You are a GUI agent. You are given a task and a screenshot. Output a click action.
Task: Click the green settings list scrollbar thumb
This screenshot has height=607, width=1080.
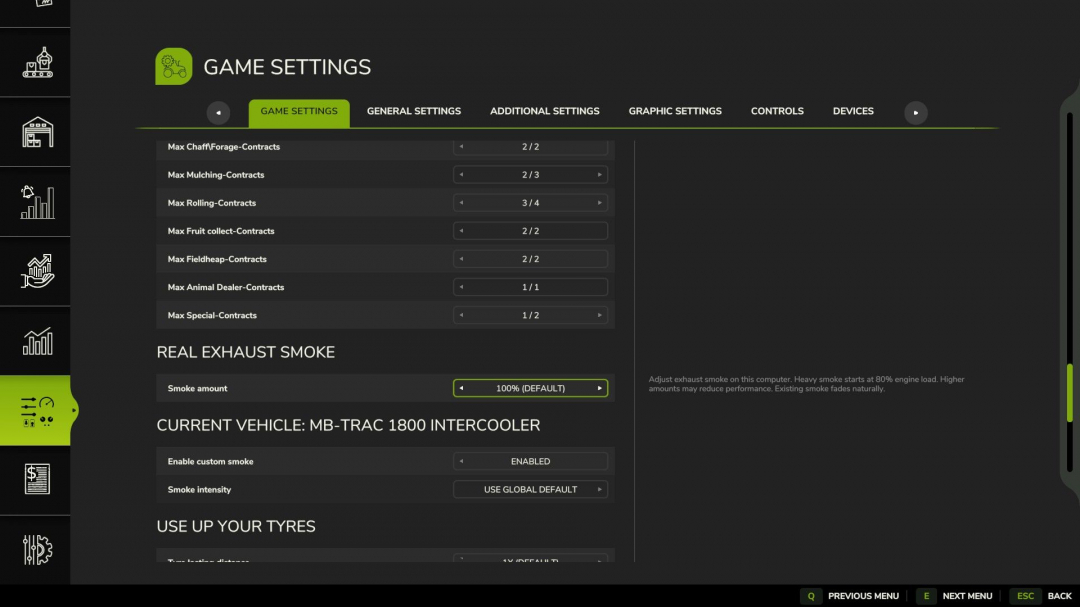tap(1070, 392)
